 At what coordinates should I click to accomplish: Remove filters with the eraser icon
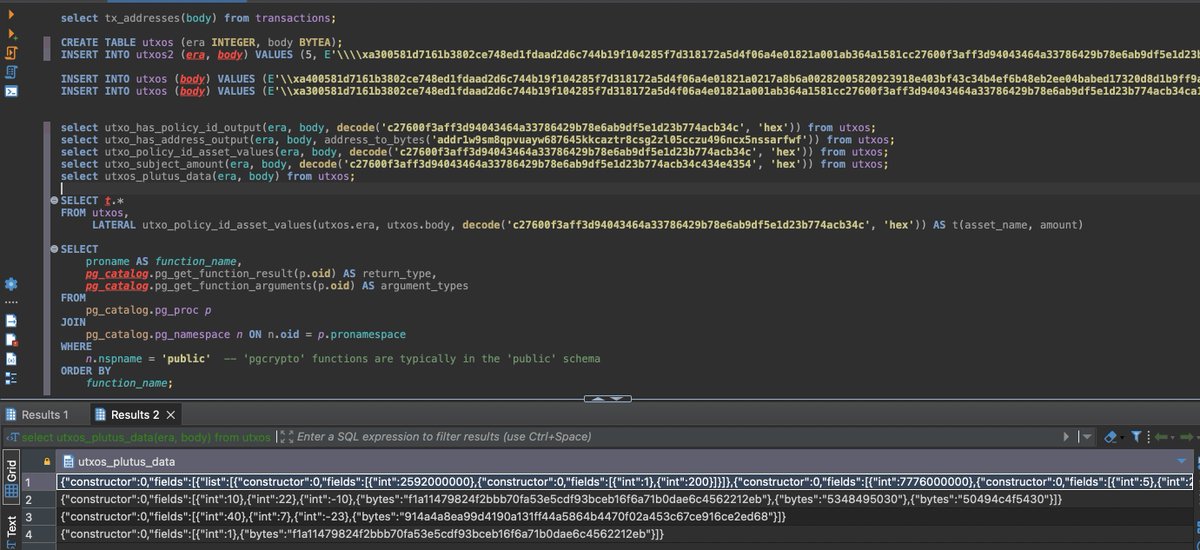coord(1109,437)
